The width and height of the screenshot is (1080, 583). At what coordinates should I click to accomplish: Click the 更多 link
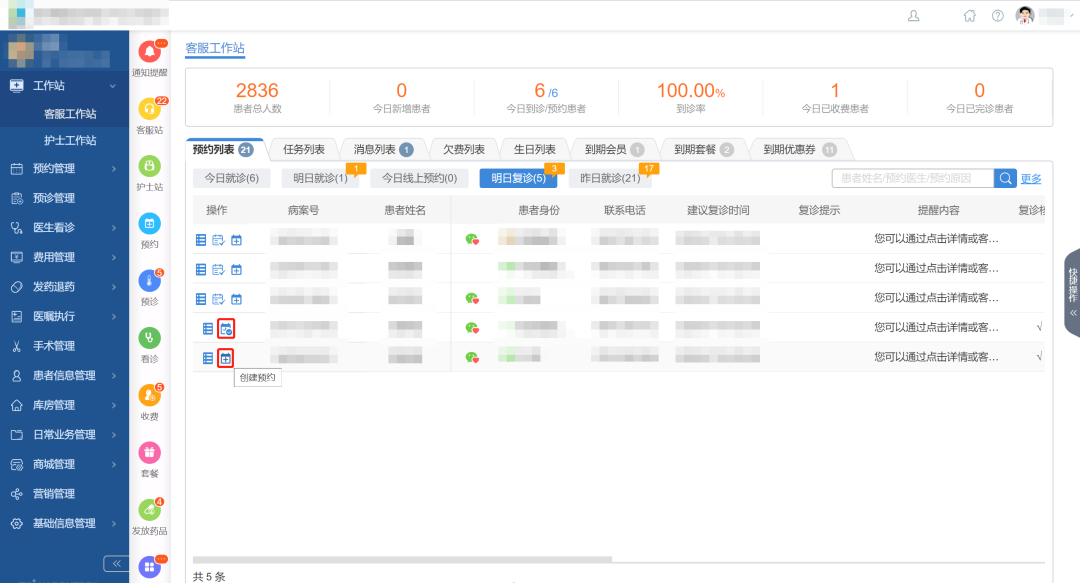[x=1031, y=179]
